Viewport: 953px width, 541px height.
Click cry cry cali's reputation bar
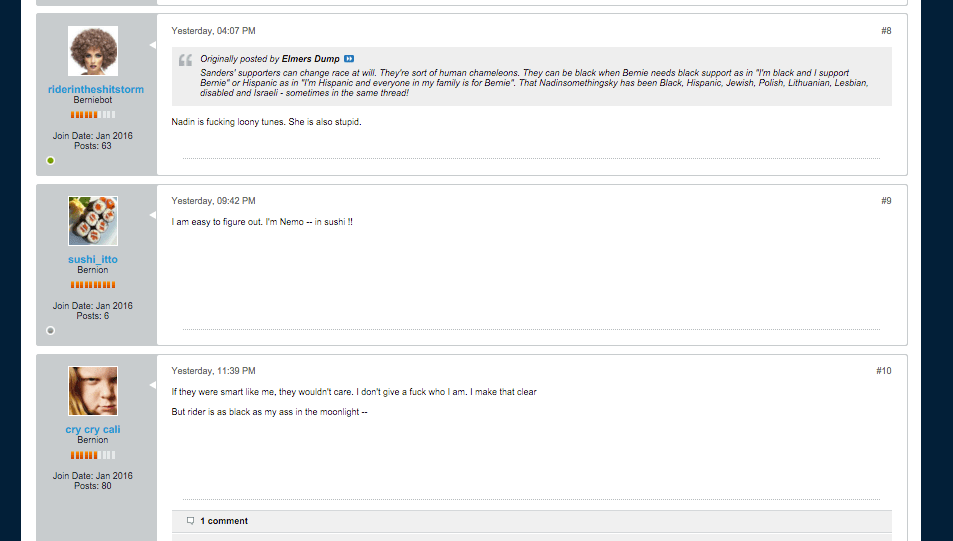click(x=93, y=455)
